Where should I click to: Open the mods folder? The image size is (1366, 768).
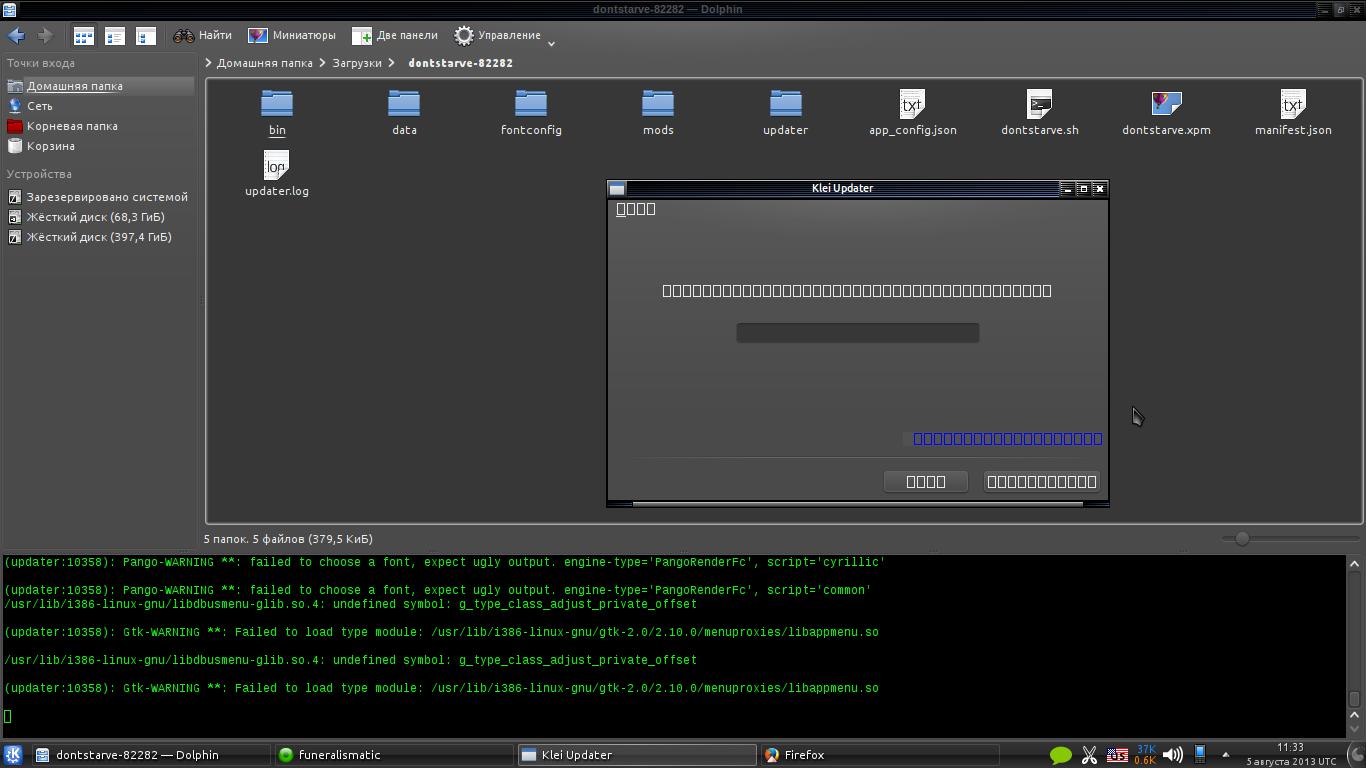pos(658,111)
